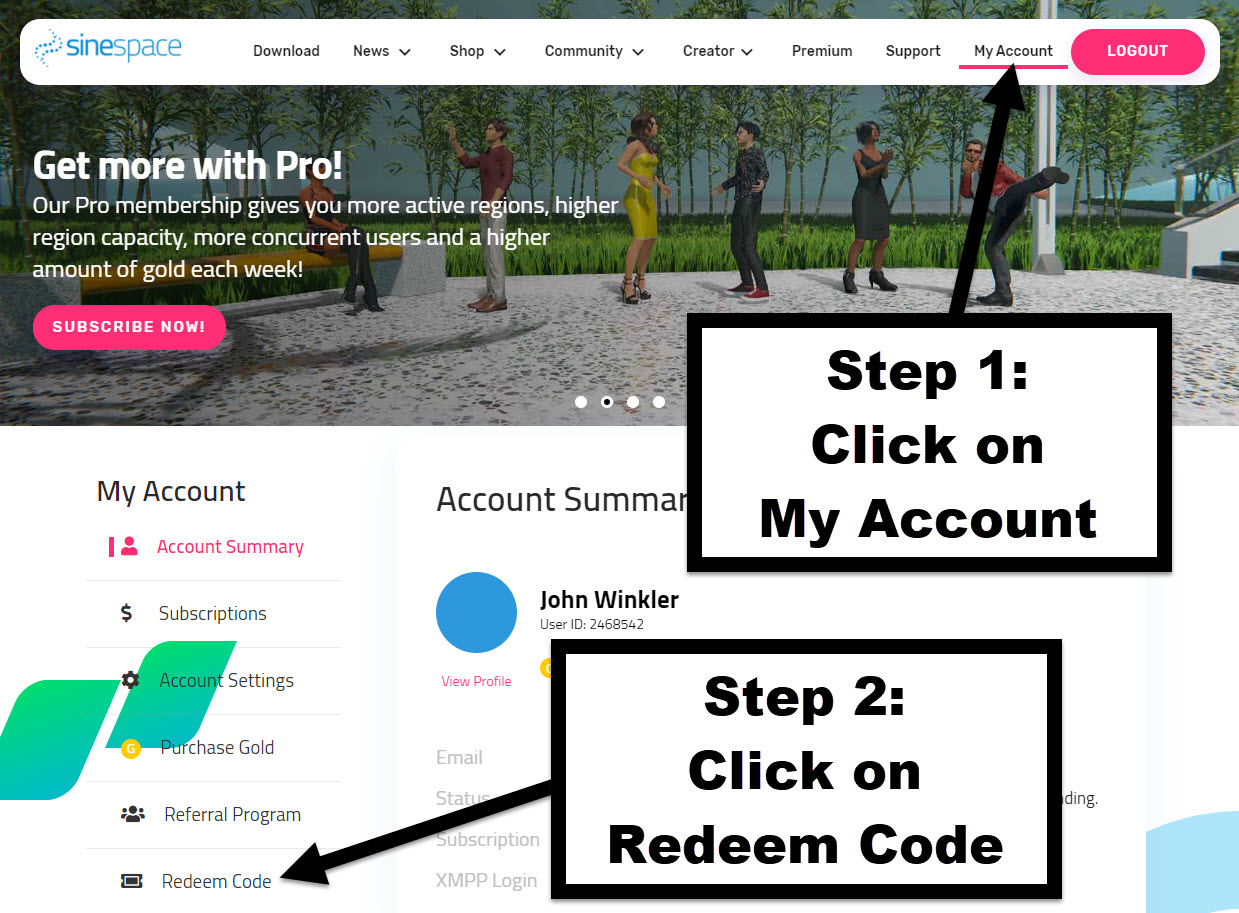Open the View Profile link

coord(476,681)
